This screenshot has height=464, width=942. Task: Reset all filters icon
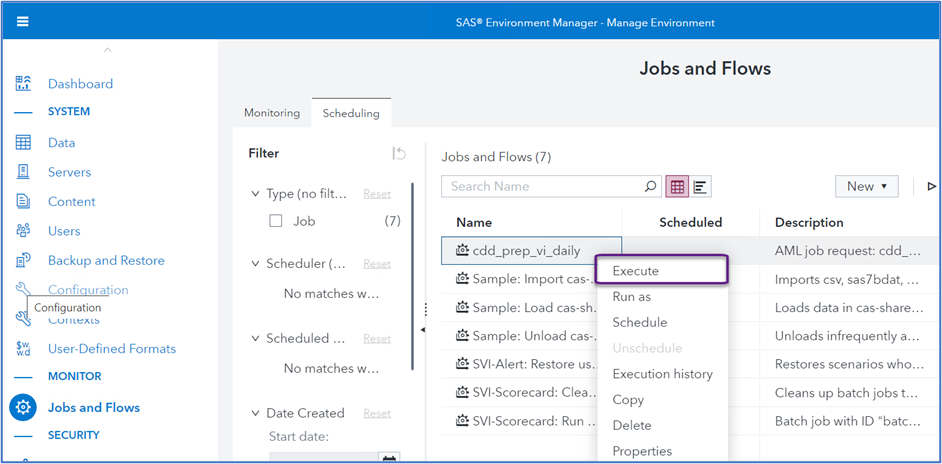click(399, 153)
